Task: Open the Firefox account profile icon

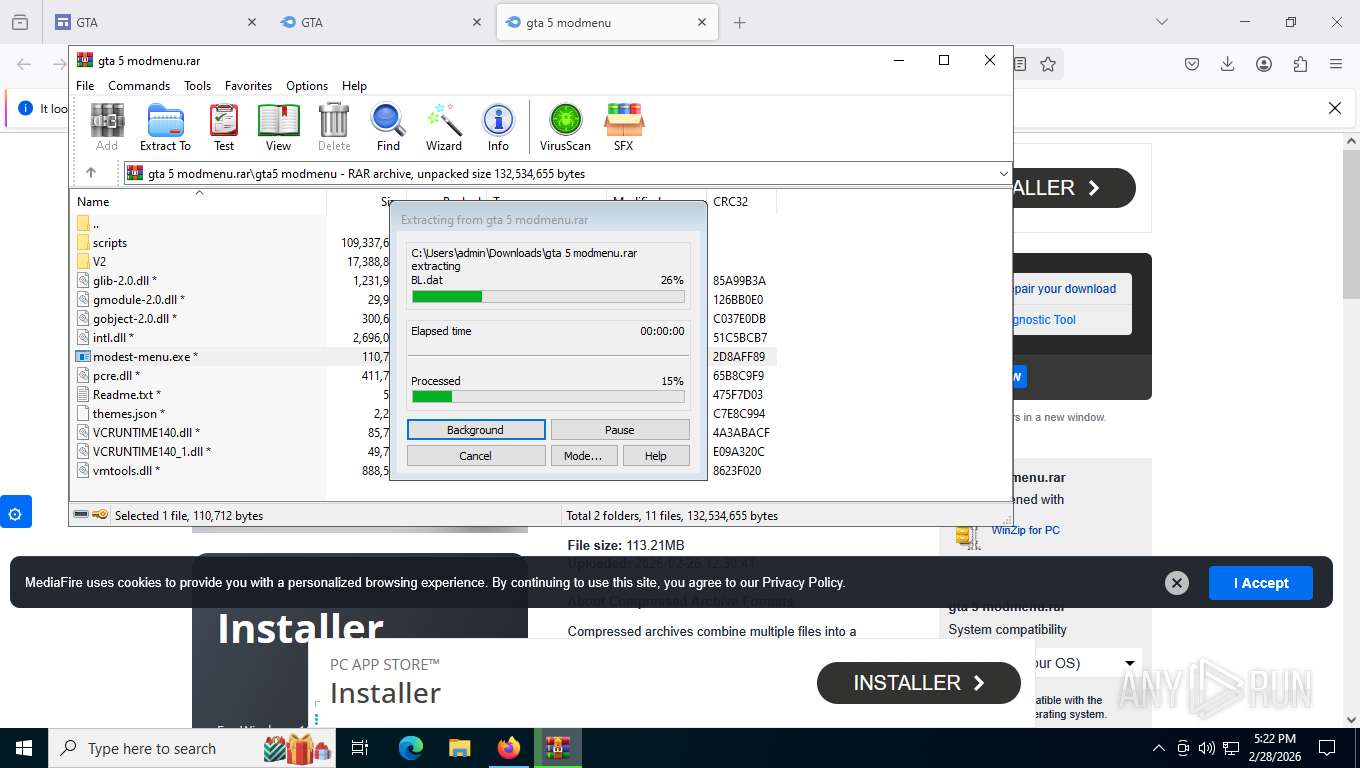Action: 1264,64
